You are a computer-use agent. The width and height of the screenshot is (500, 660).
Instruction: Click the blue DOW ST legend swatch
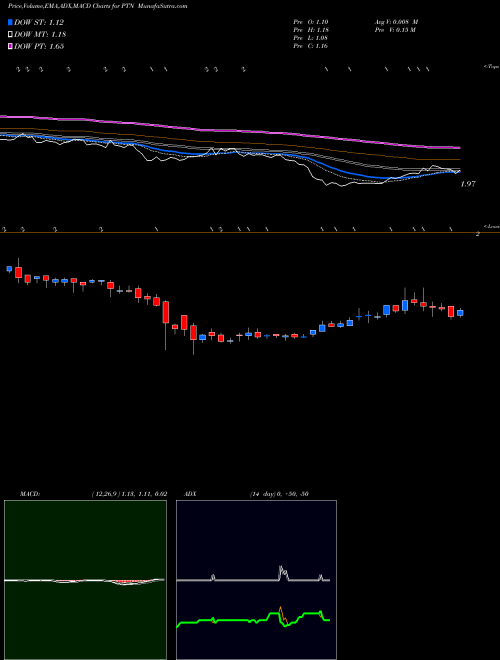11,22
